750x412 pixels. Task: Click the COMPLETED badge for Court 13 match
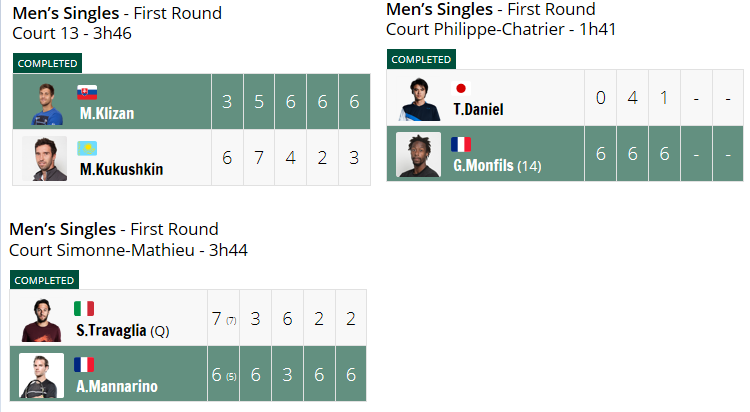point(47,63)
